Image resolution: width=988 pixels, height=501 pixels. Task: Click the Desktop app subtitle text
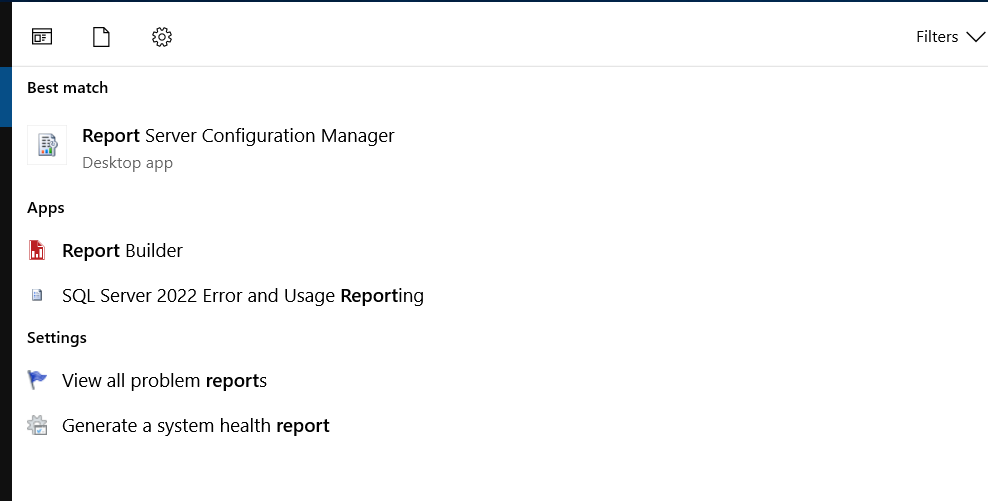click(x=127, y=163)
